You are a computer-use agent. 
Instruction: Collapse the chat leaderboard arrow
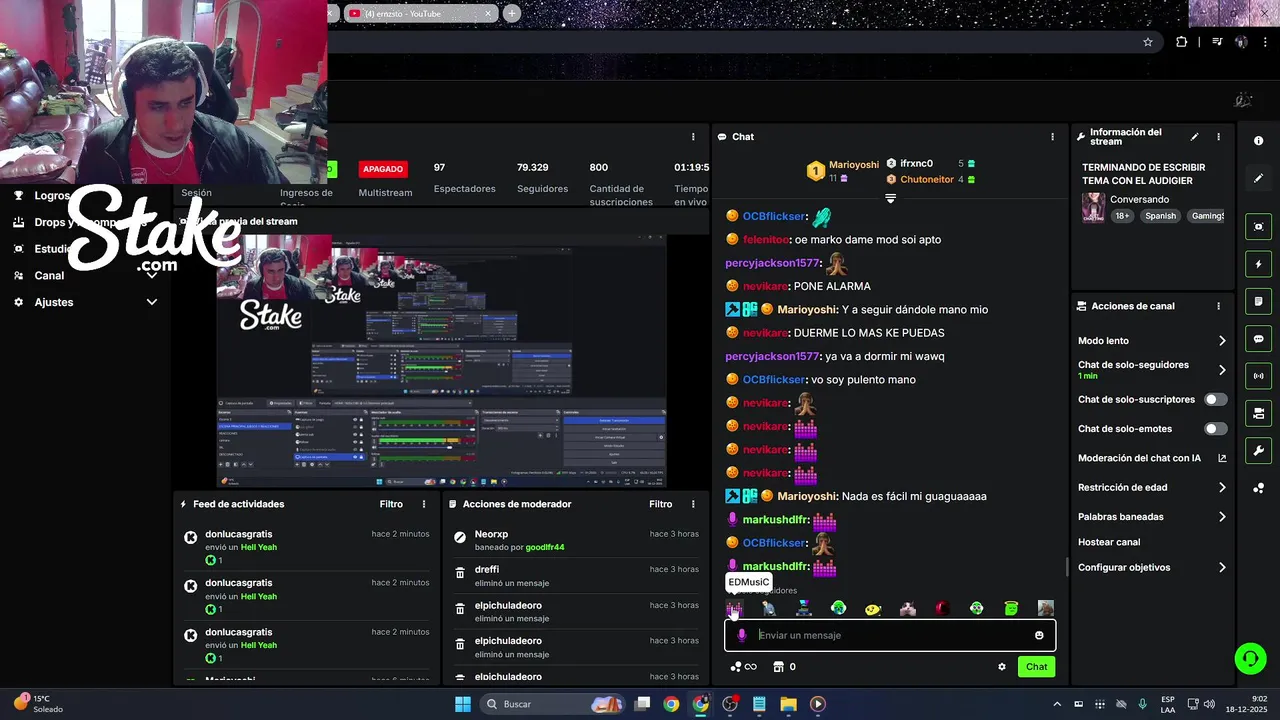point(890,198)
